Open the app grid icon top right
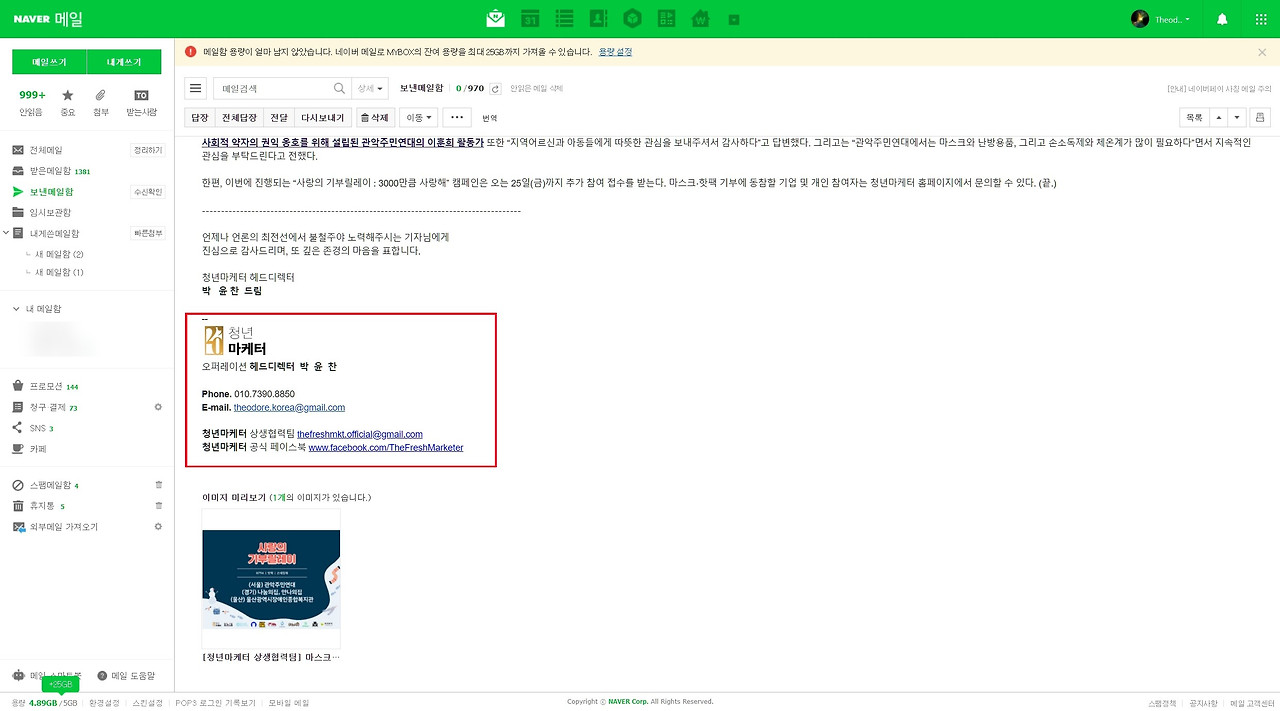1280x711 pixels. click(1259, 17)
